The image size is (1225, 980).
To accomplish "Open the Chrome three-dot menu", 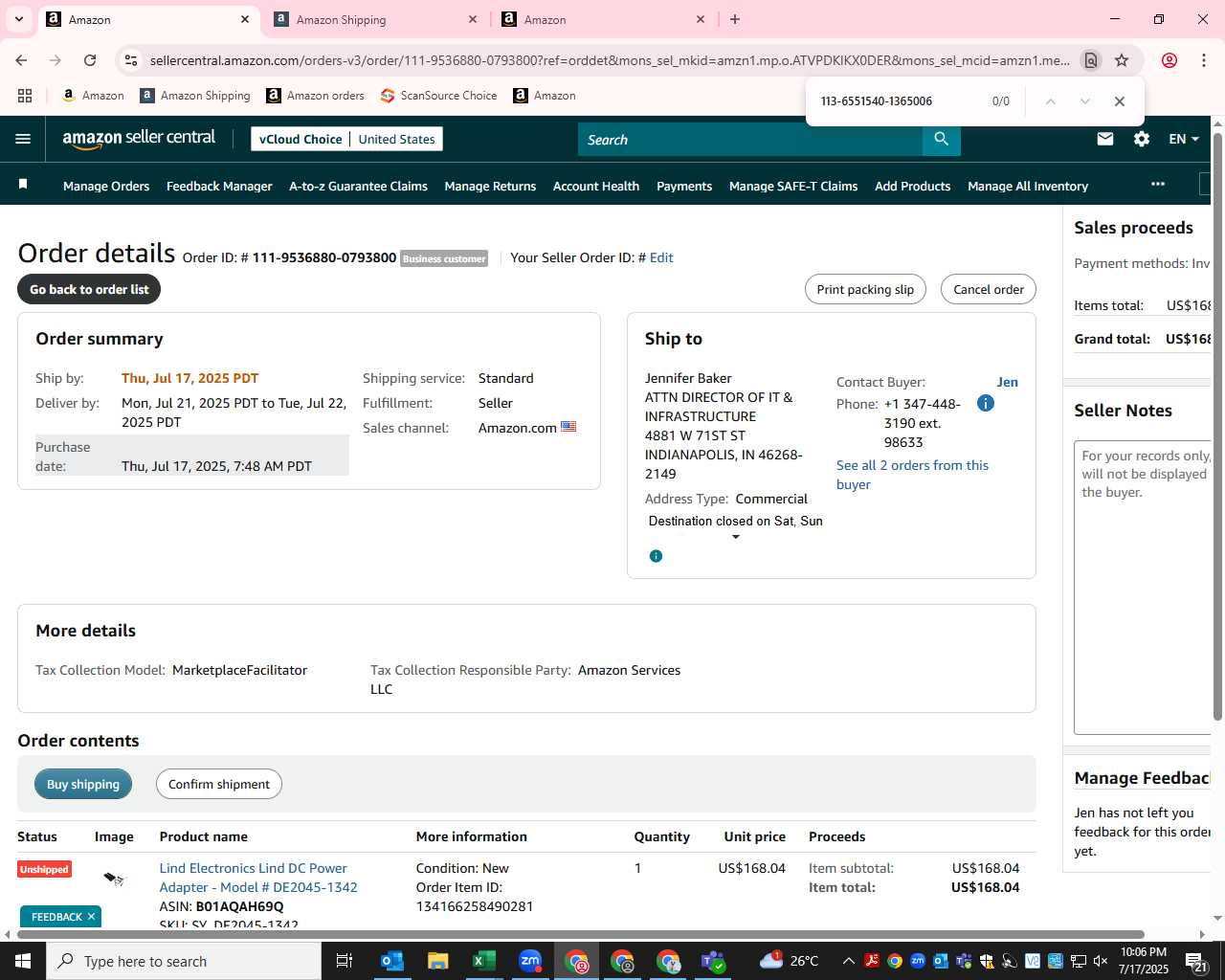I will pos(1204,60).
